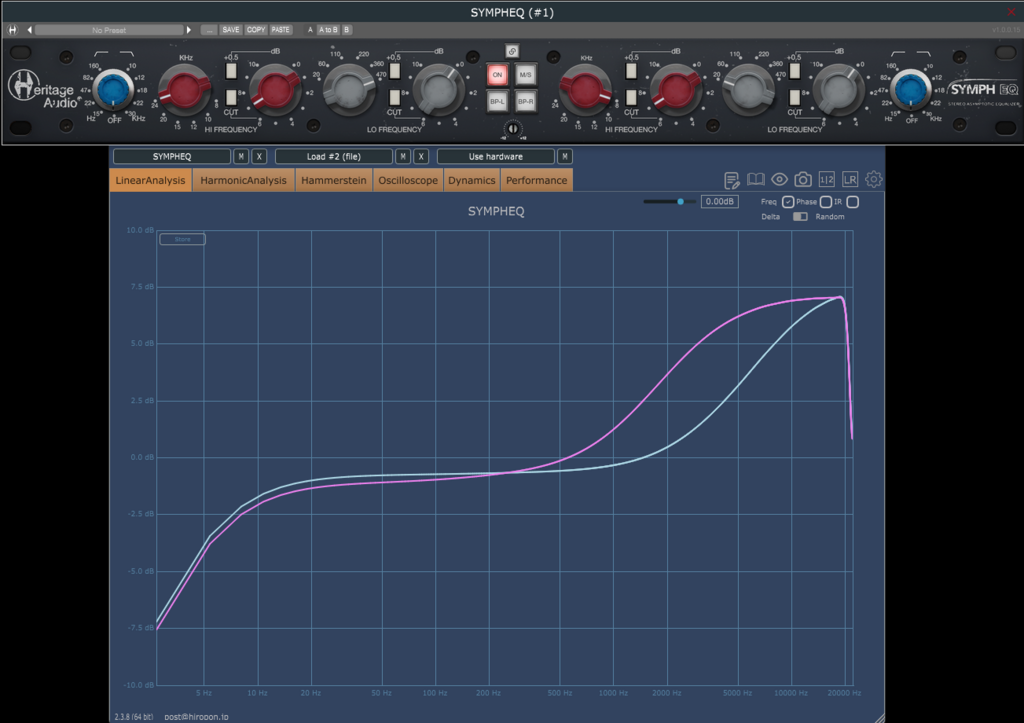
Task: Click the SYMPH EQ logo
Action: coord(983,91)
